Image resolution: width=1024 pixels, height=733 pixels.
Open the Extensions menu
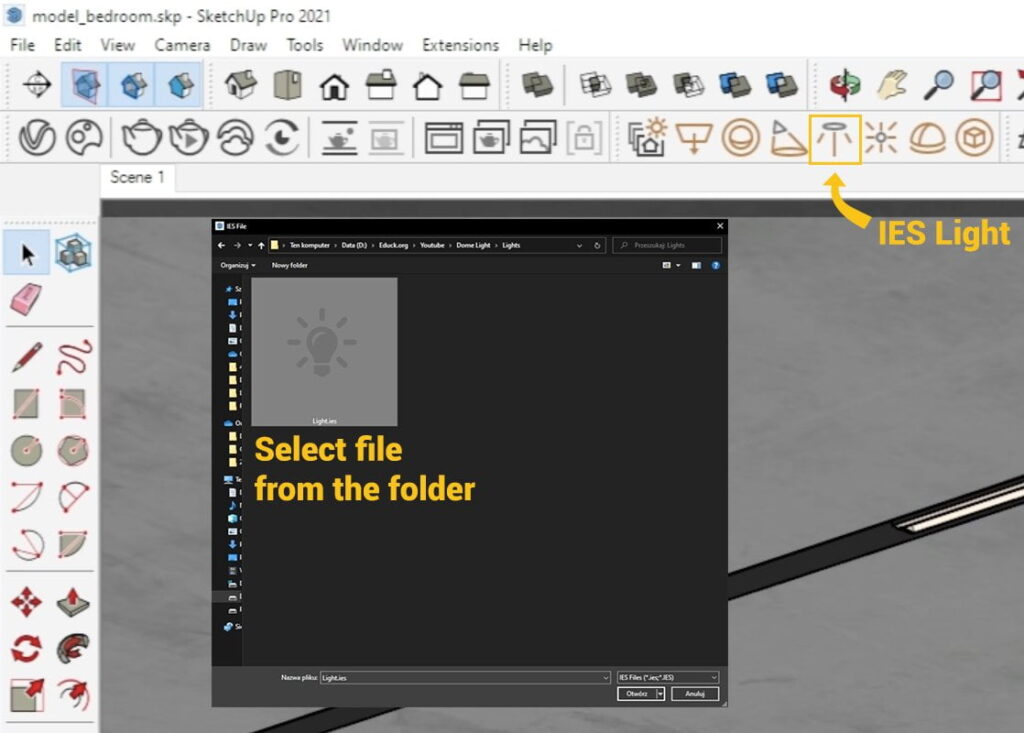point(459,45)
